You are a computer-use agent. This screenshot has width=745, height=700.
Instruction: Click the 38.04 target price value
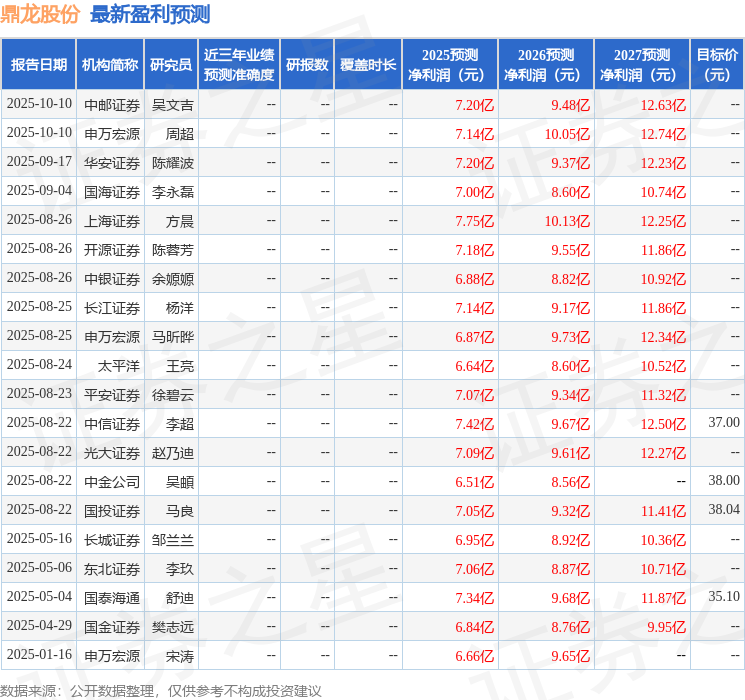pos(723,510)
